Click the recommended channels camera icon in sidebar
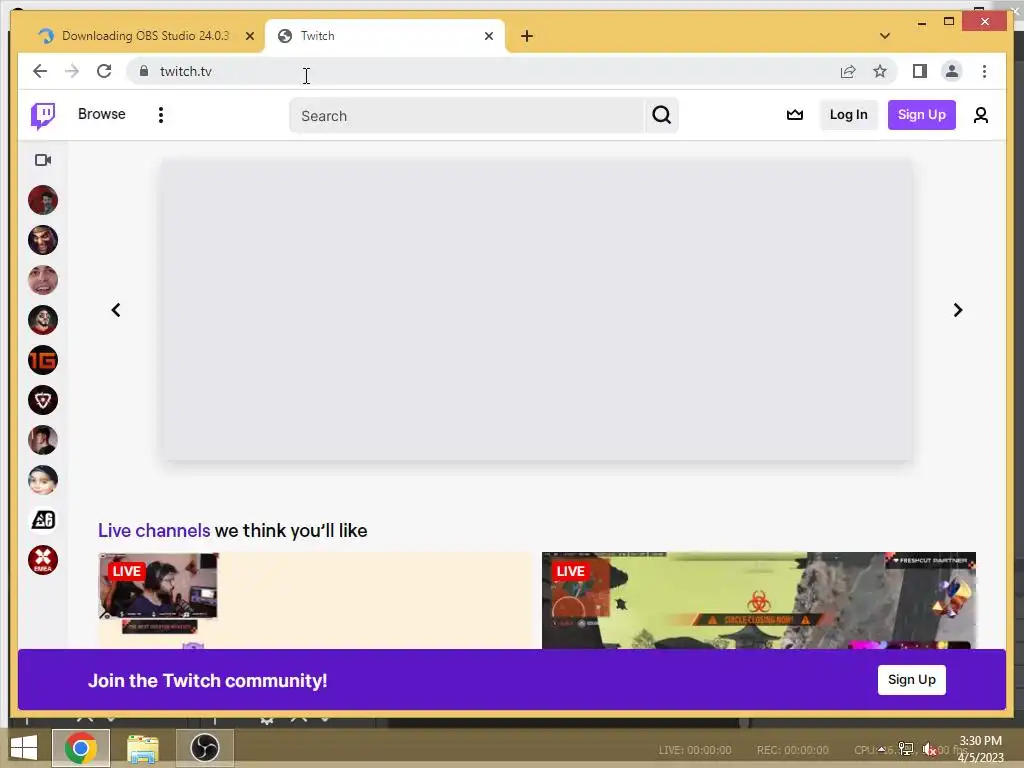Viewport: 1024px width, 768px height. click(x=43, y=160)
